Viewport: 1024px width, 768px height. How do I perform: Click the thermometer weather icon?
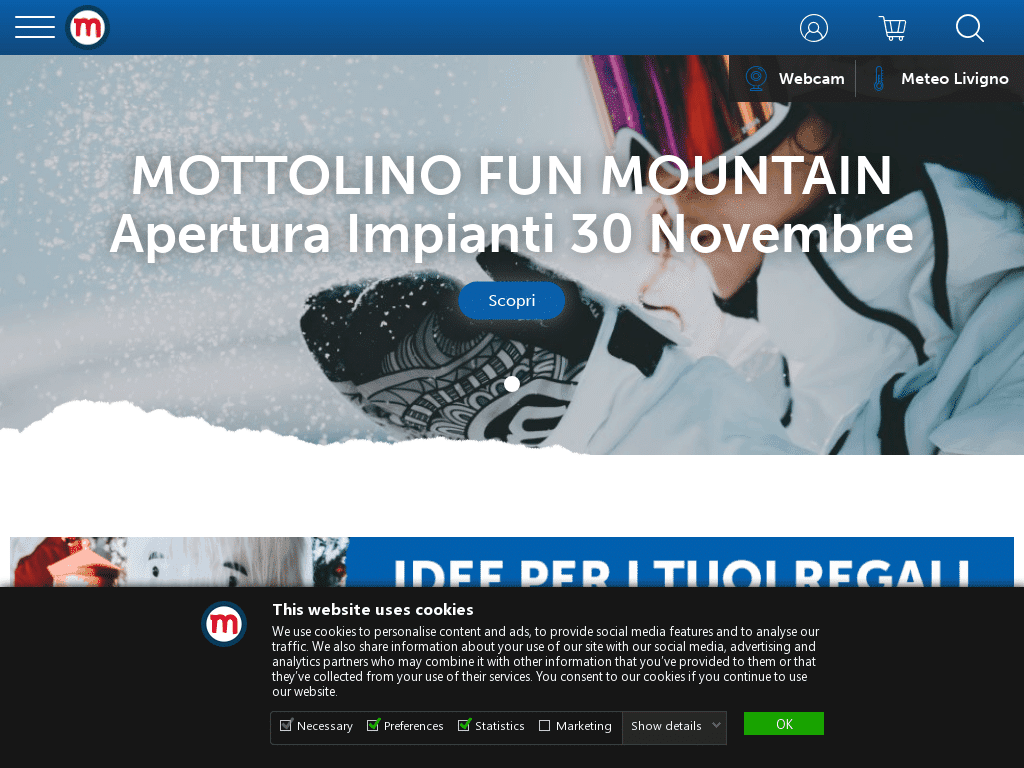click(879, 78)
